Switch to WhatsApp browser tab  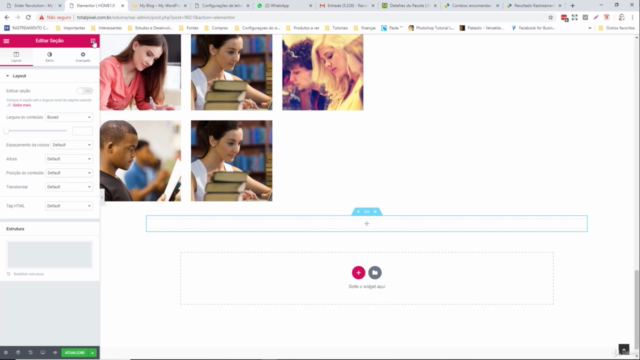[x=284, y=6]
